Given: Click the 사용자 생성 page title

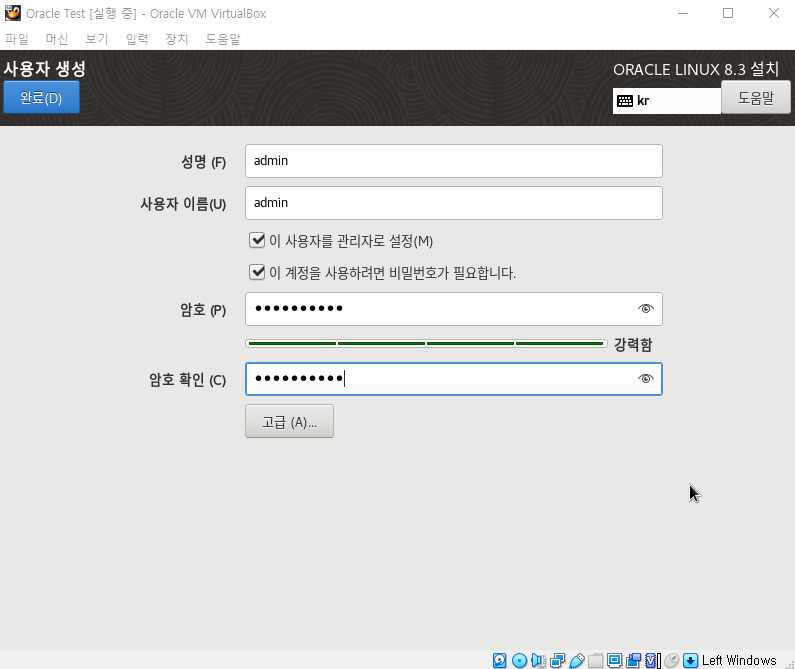Looking at the screenshot, I should (x=45, y=69).
